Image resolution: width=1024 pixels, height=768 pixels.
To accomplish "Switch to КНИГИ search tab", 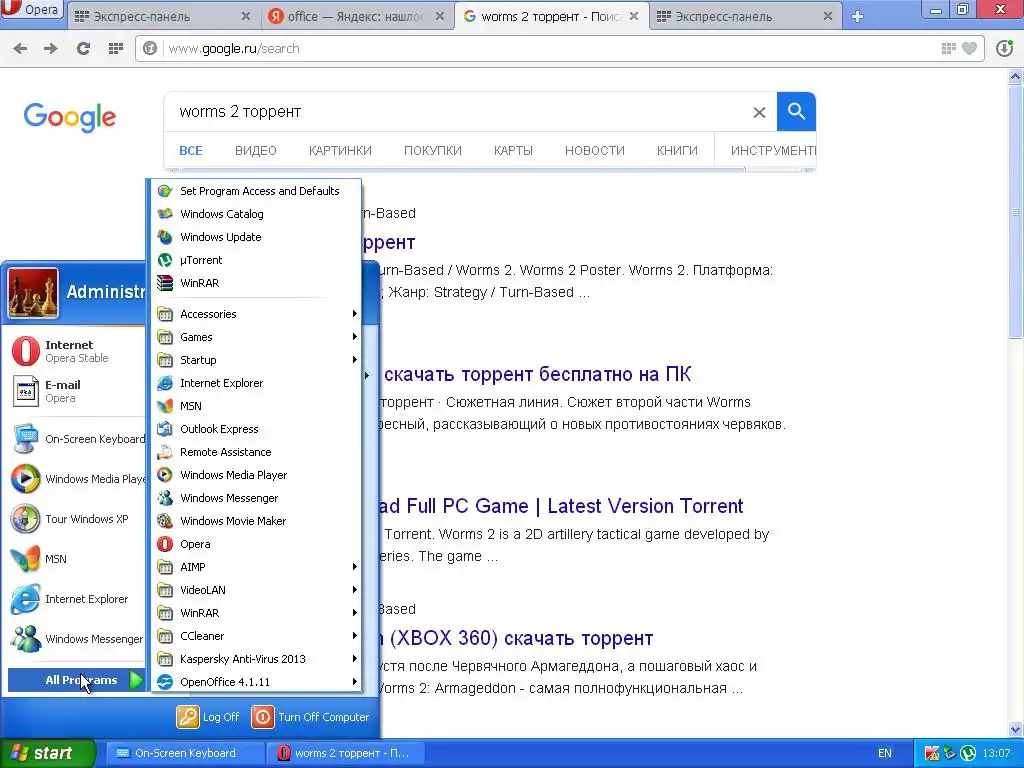I will point(677,151).
